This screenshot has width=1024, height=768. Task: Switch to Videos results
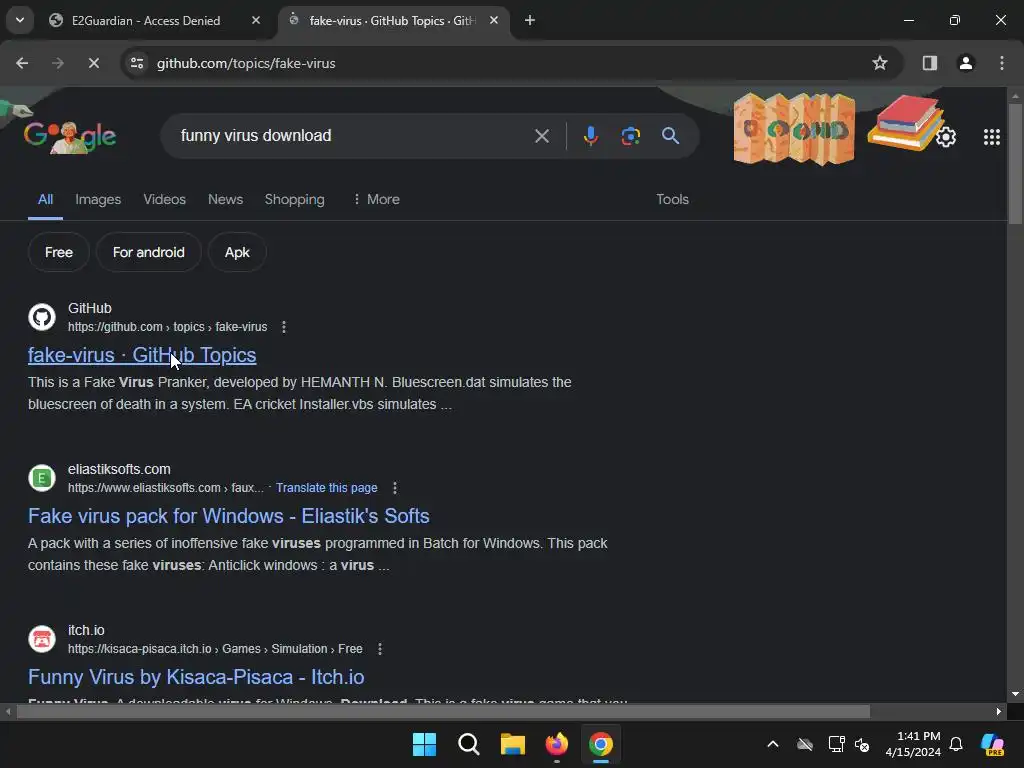coord(165,199)
